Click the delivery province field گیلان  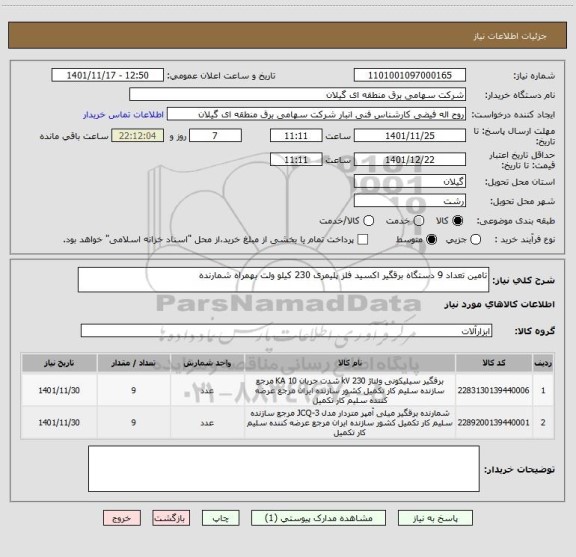[x=410, y=182]
